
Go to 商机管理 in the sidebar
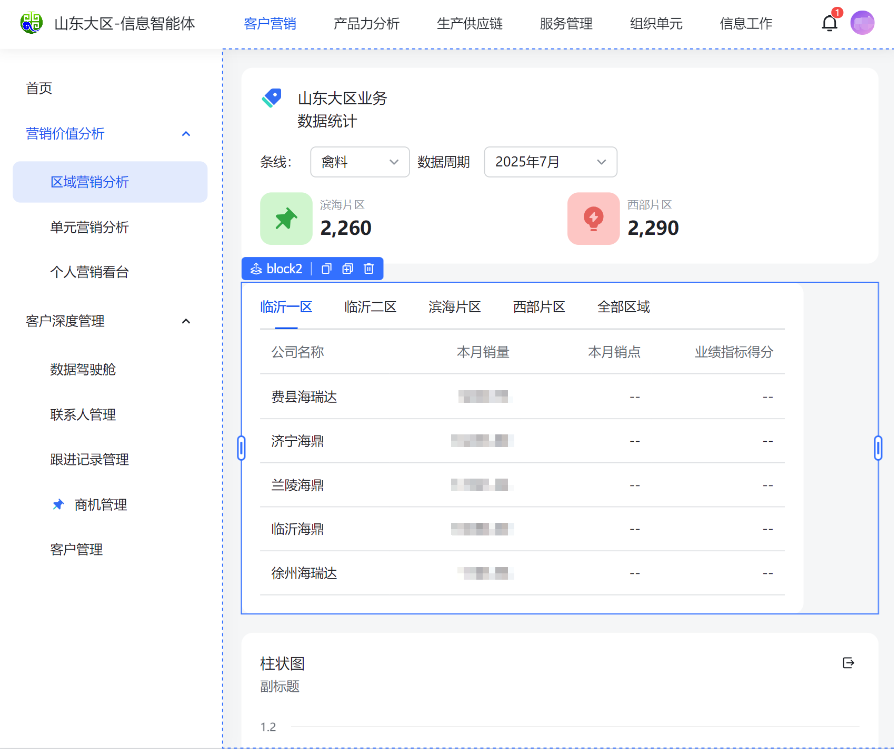101,505
